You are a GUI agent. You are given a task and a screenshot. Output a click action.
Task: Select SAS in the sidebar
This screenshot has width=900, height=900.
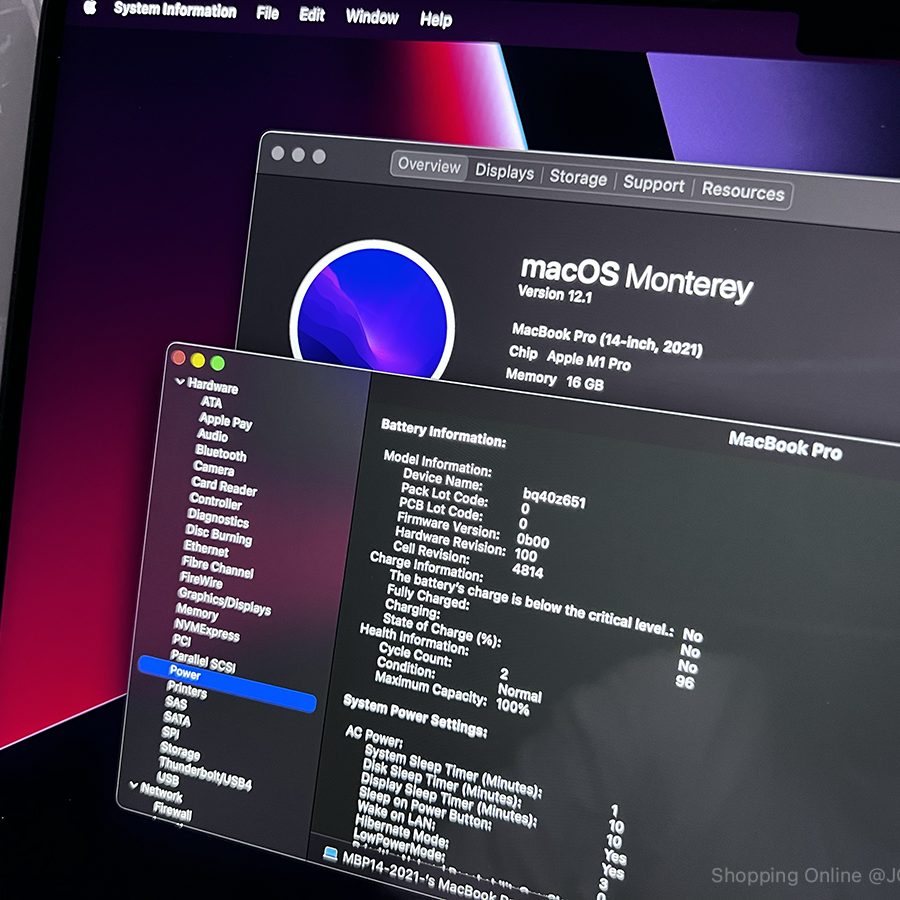coord(176,703)
